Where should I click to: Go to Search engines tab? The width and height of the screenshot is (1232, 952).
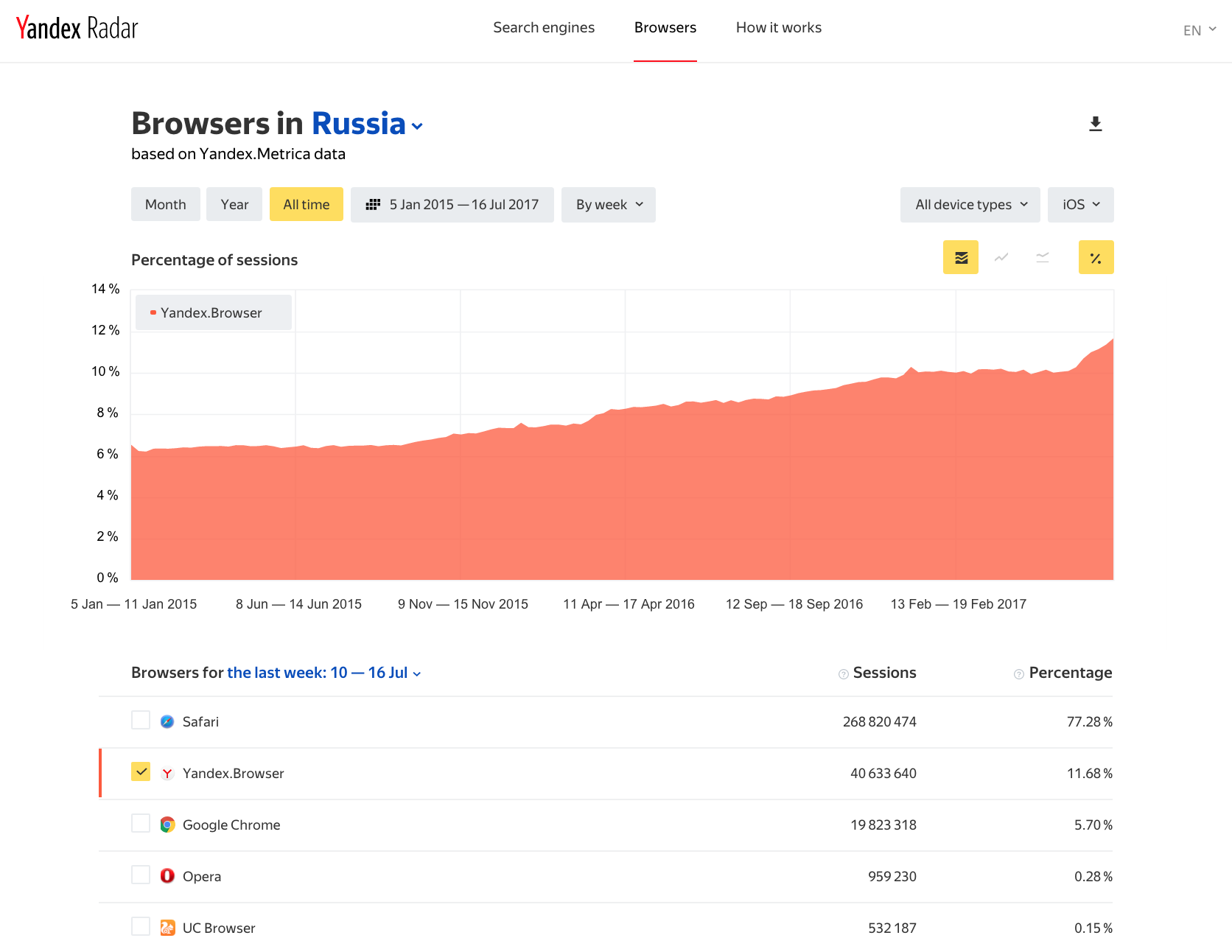(x=544, y=28)
